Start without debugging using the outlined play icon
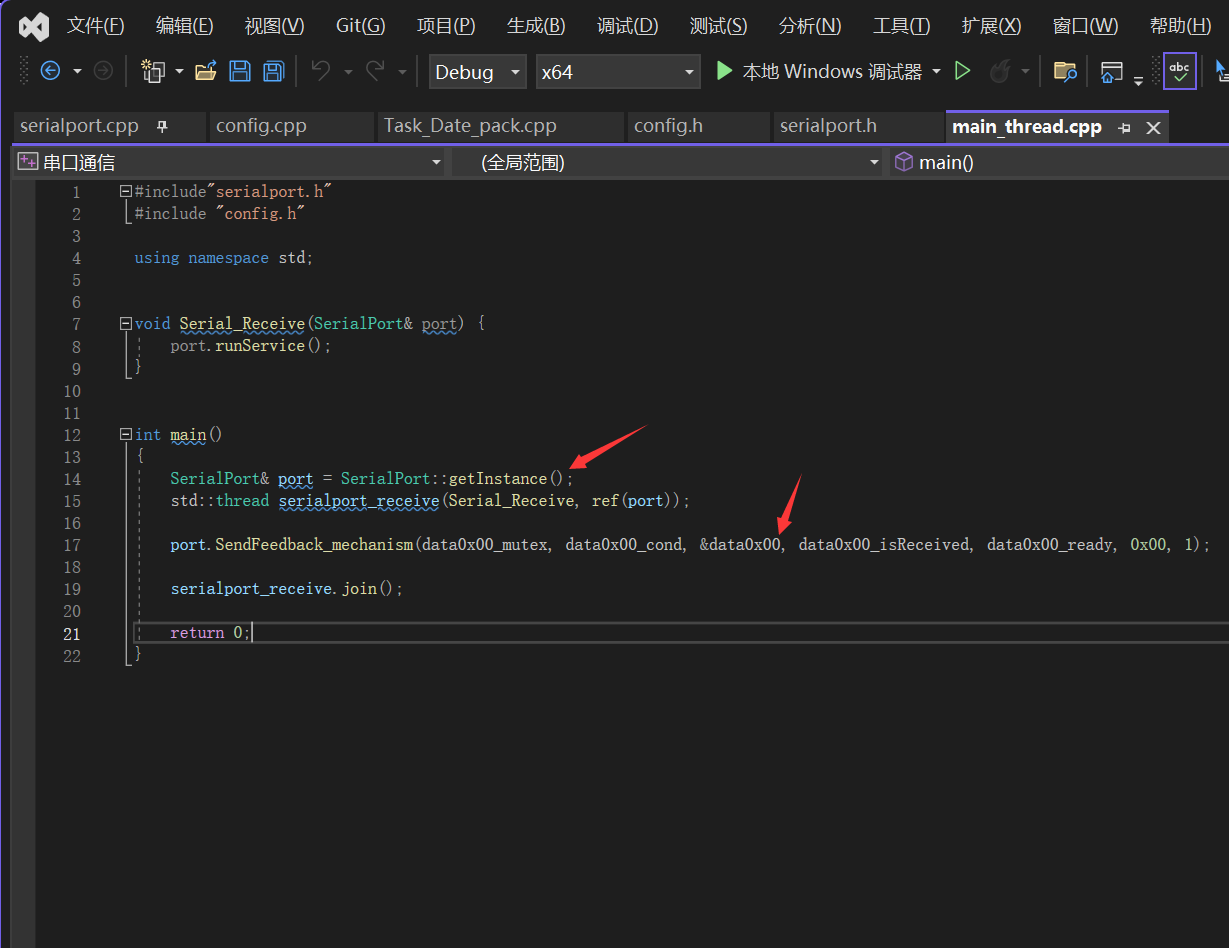 click(x=962, y=71)
